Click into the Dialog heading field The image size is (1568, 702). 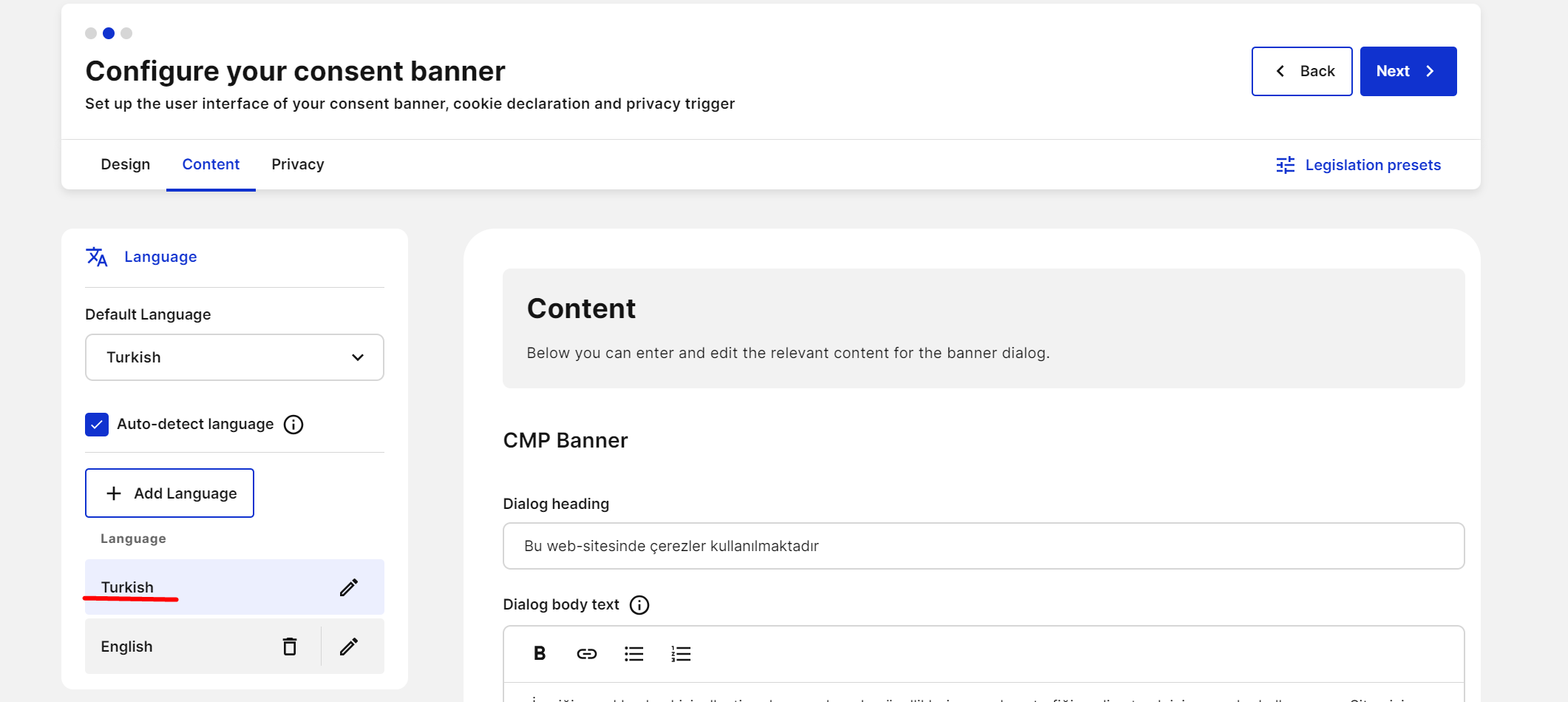pyautogui.click(x=983, y=546)
